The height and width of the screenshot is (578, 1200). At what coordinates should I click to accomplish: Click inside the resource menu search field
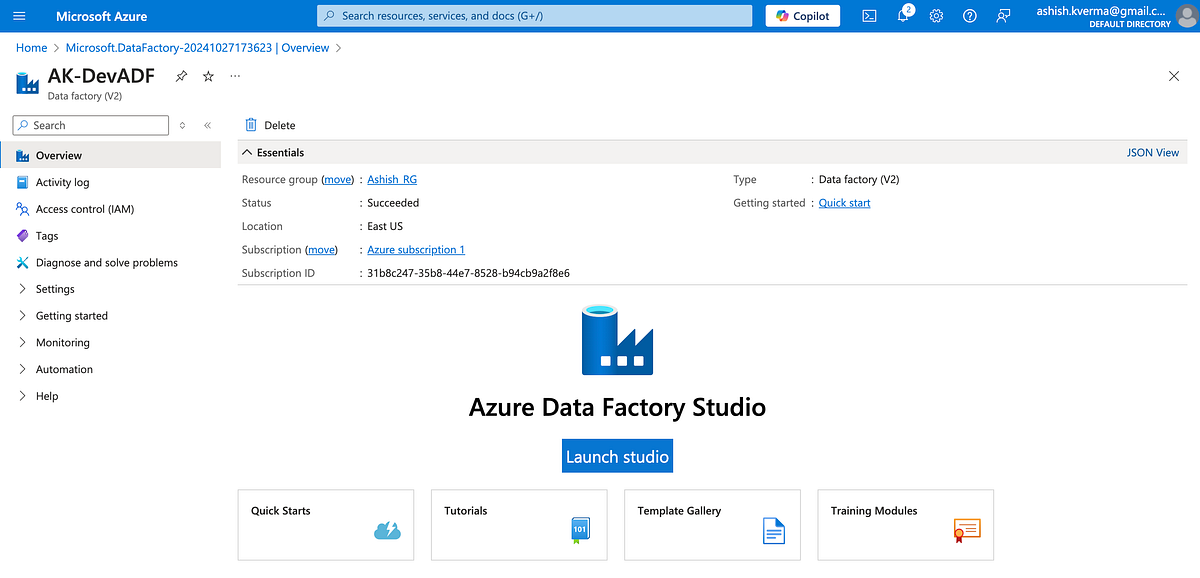[90, 125]
